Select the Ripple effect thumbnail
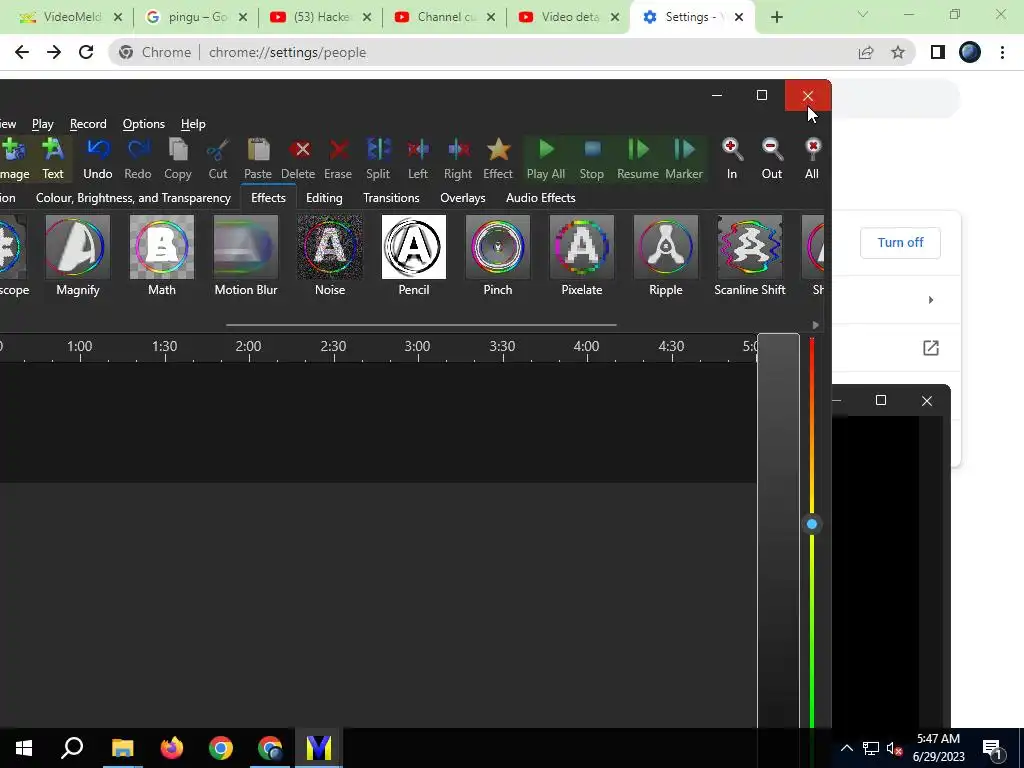 pyautogui.click(x=665, y=256)
